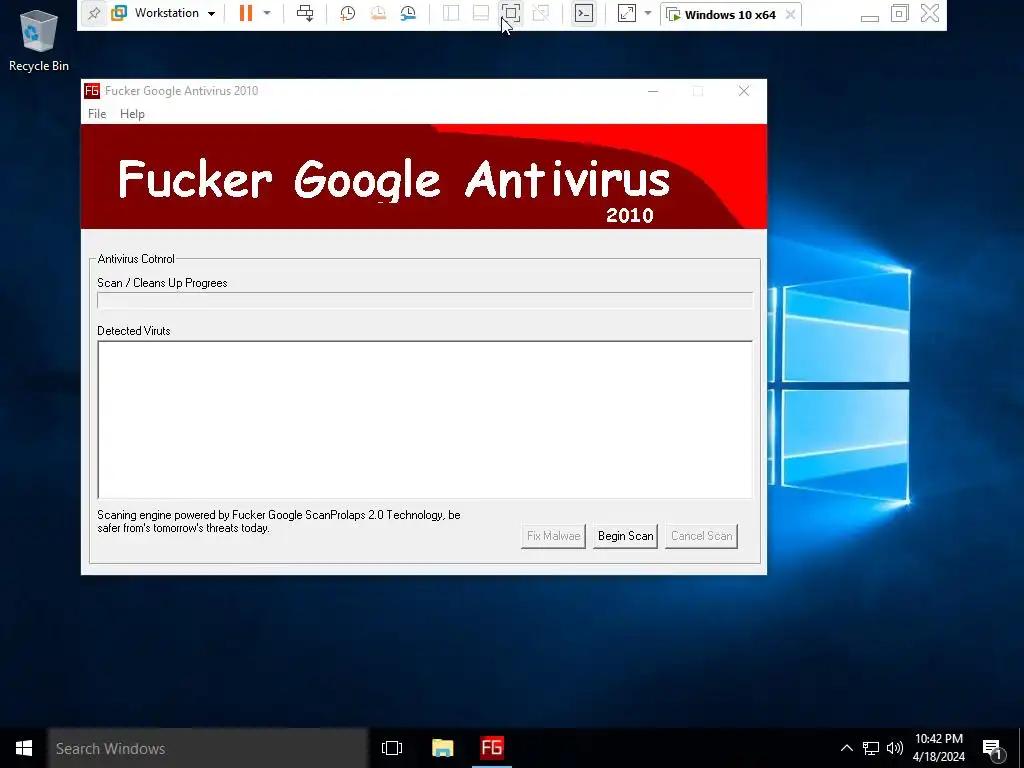Pause the virtual machine with the orange pause button

[x=246, y=13]
